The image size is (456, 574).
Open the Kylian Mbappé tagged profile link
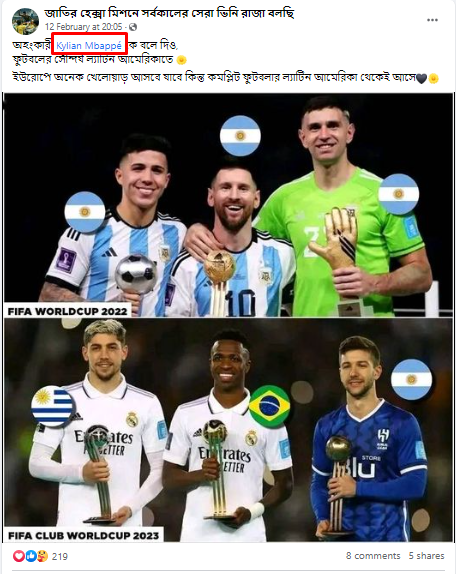[x=89, y=45]
